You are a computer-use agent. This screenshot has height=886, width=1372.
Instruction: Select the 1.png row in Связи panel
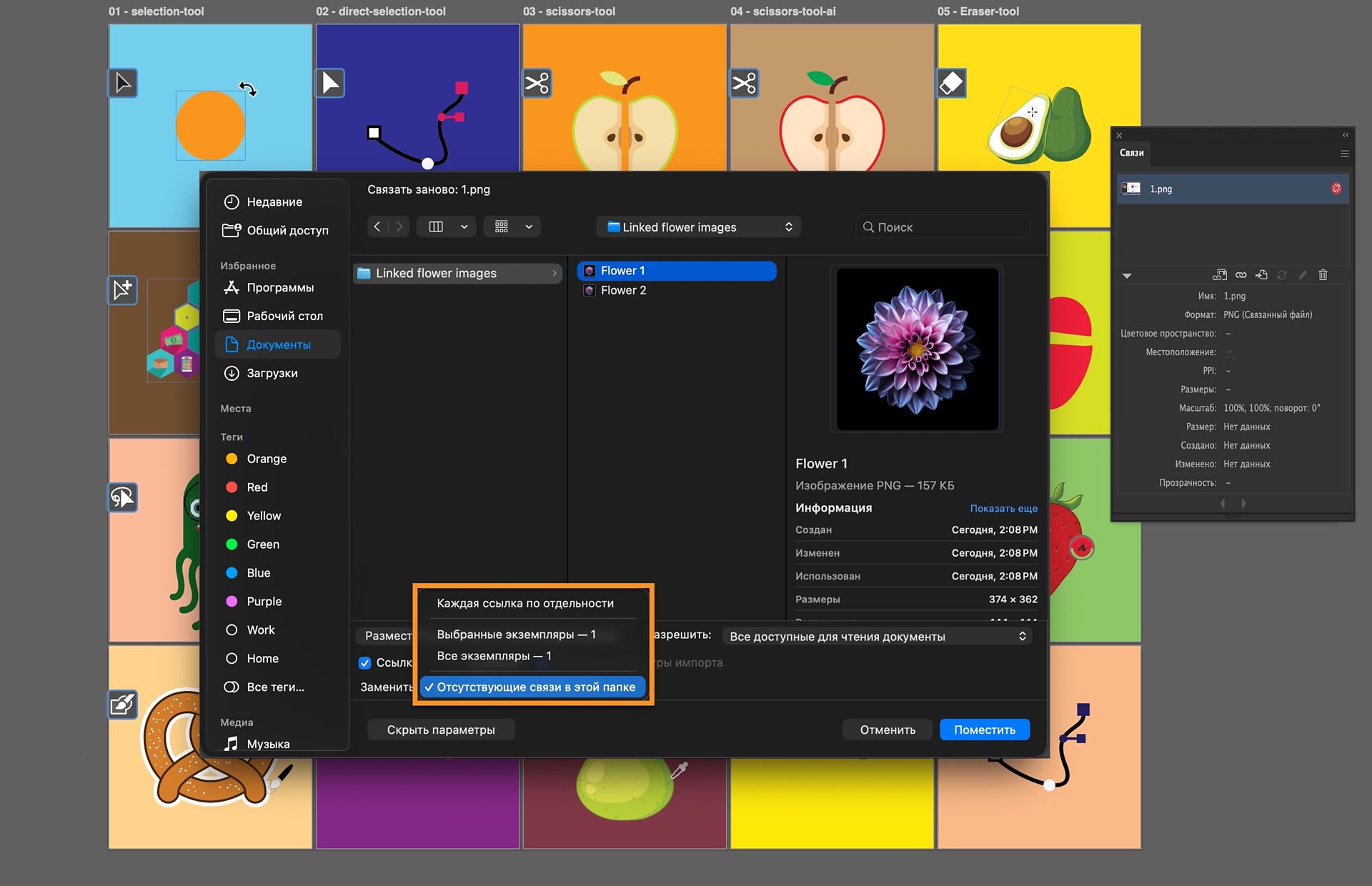point(1233,189)
